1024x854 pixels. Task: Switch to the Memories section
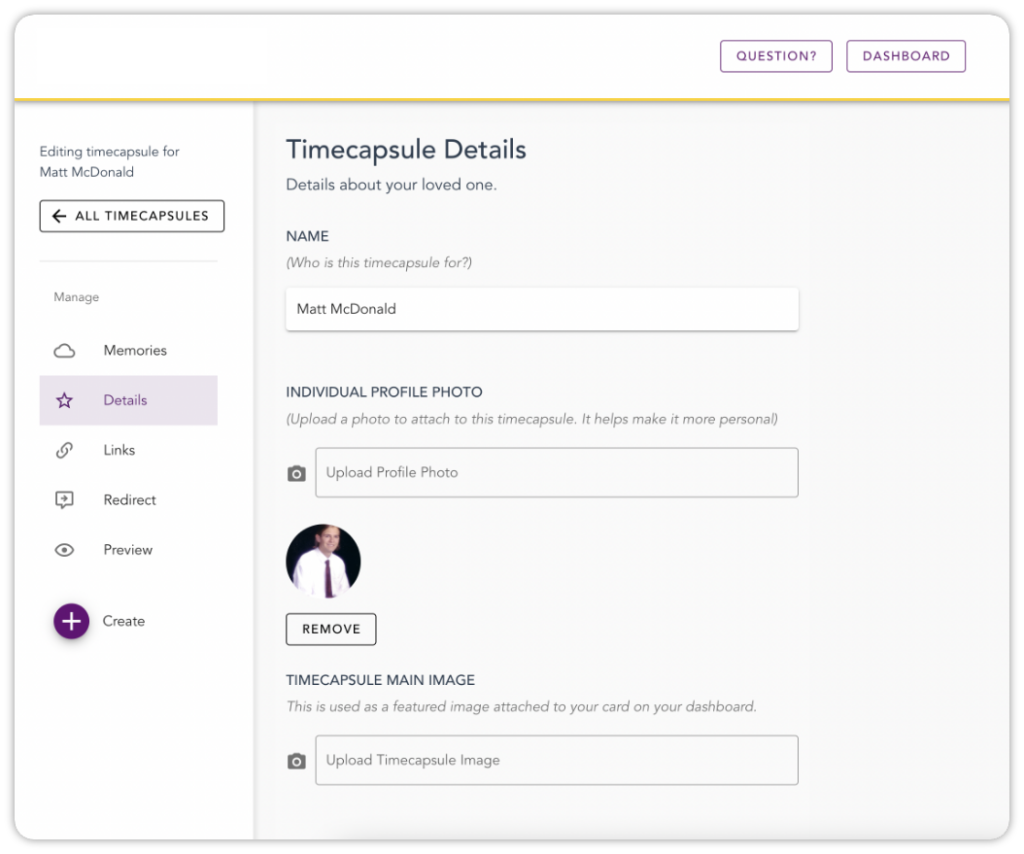tap(135, 350)
